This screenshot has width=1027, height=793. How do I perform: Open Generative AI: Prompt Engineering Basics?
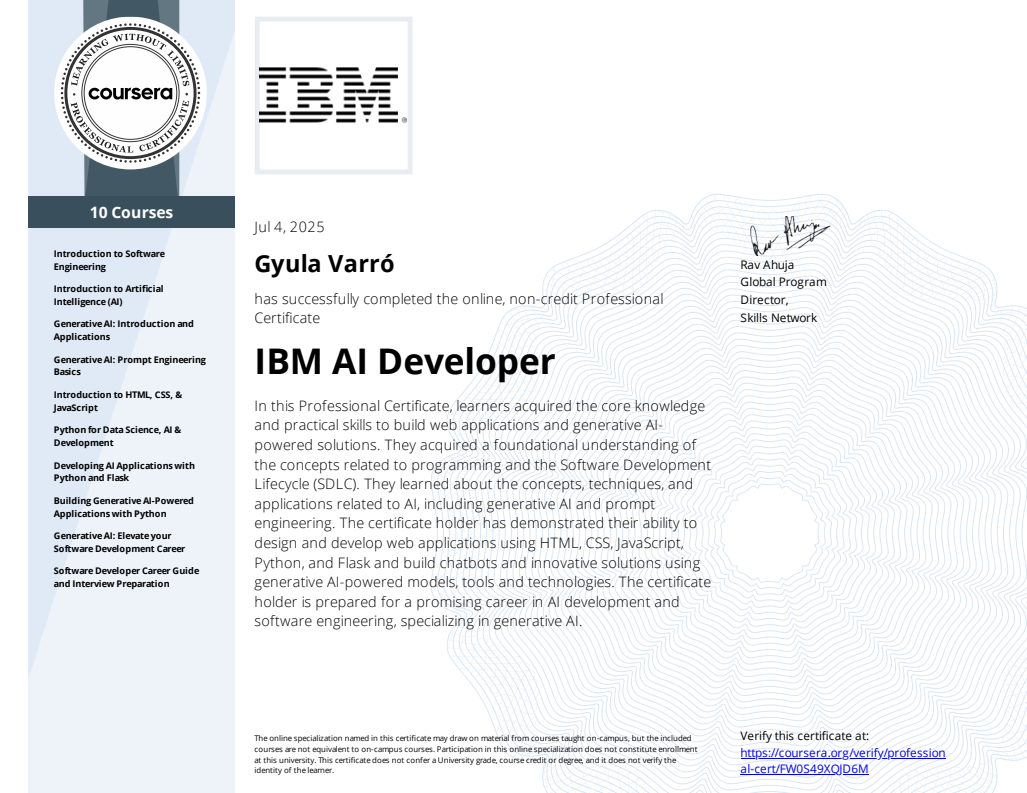(129, 365)
